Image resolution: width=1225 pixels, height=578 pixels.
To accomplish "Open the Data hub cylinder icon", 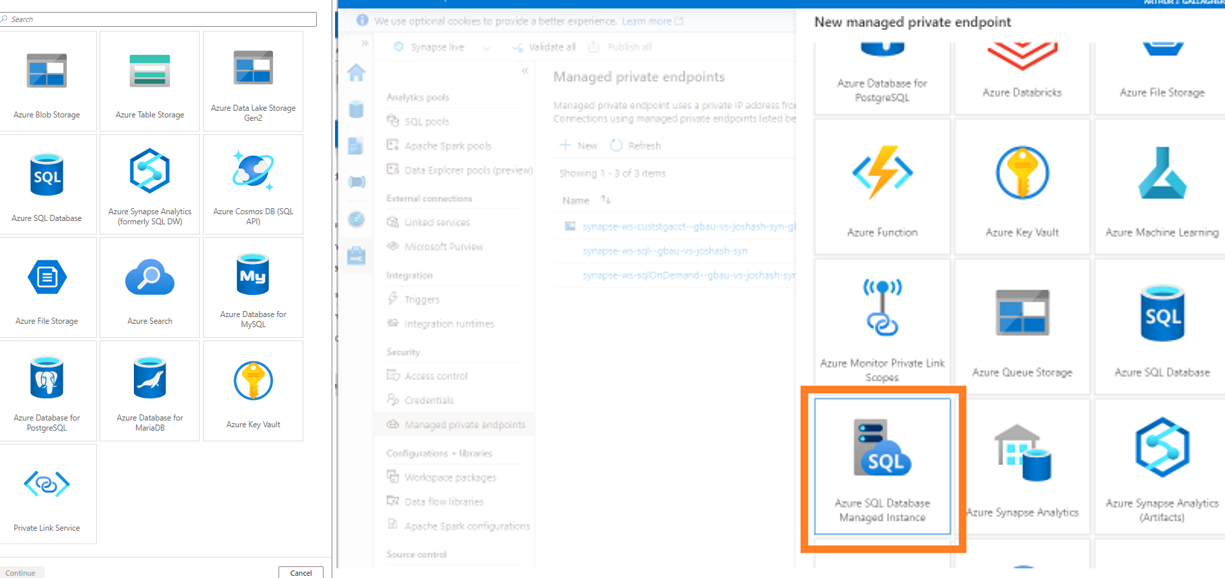I will click(x=357, y=109).
